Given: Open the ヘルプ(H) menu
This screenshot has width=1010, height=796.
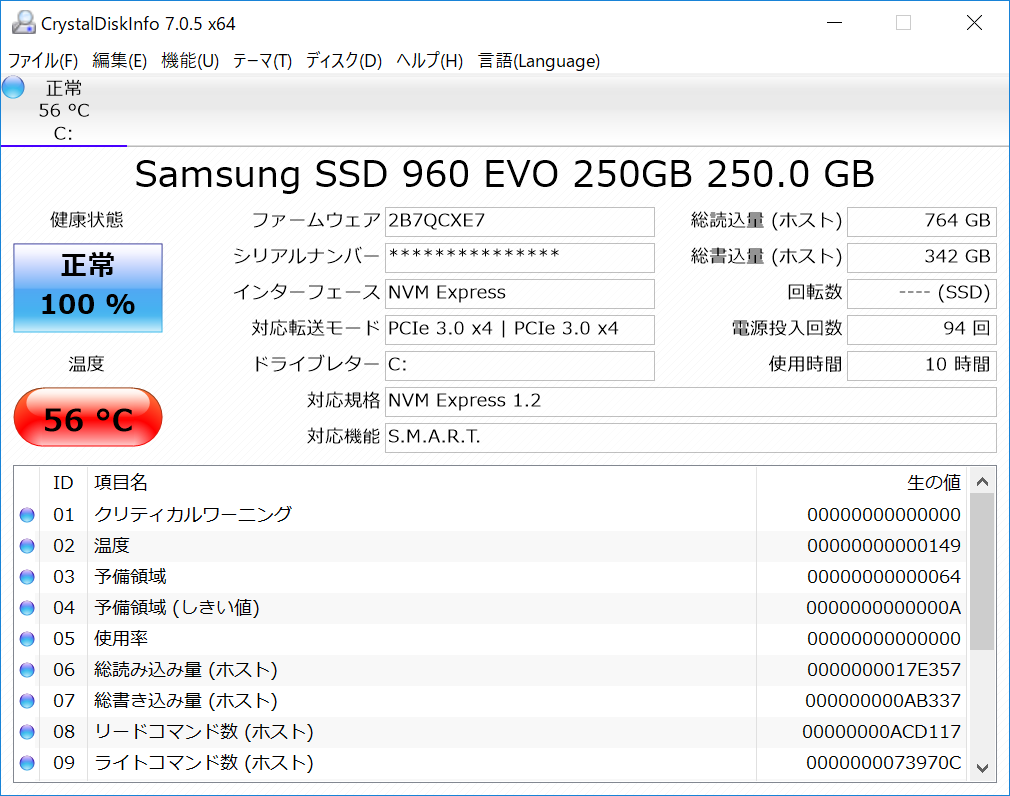Looking at the screenshot, I should pyautogui.click(x=430, y=61).
